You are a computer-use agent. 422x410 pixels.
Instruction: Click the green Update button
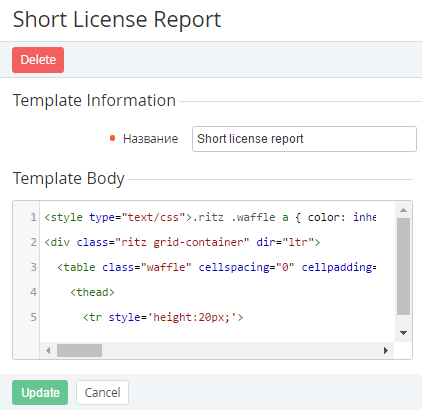(40, 392)
